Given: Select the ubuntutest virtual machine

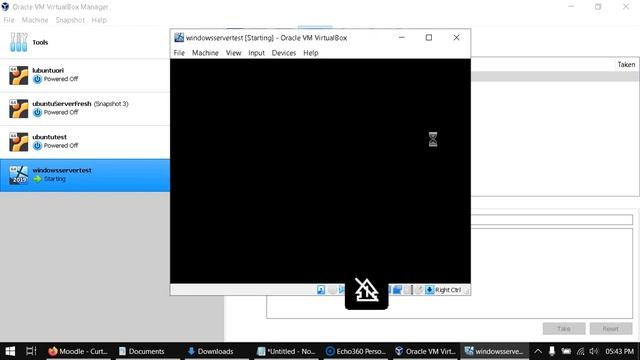Looking at the screenshot, I should tap(84, 142).
